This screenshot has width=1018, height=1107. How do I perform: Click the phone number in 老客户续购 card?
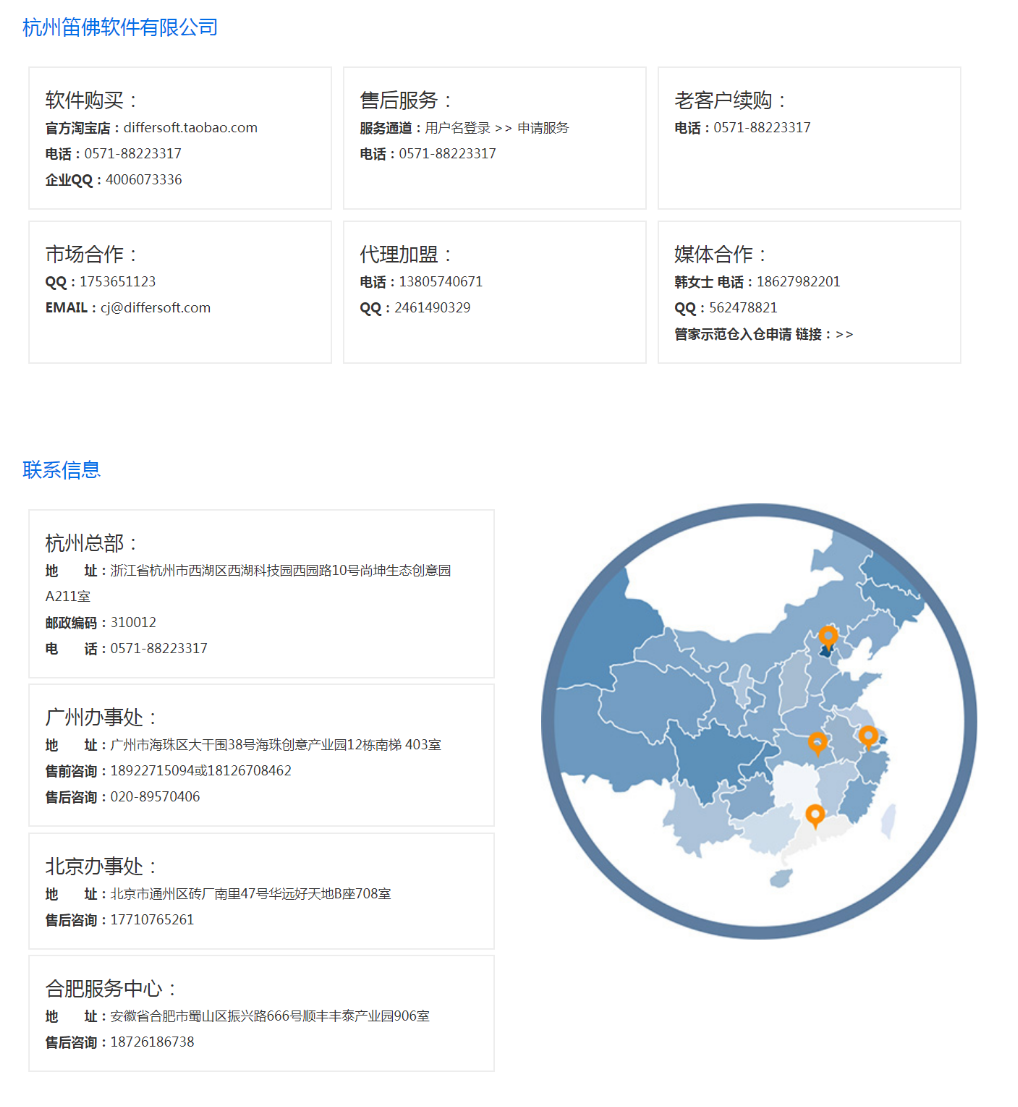(x=762, y=128)
